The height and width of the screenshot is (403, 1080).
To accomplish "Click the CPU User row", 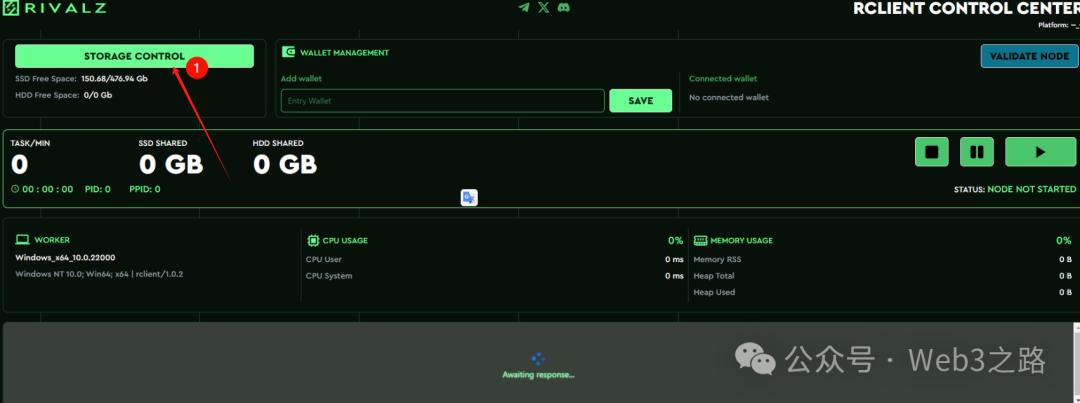I will point(495,259).
